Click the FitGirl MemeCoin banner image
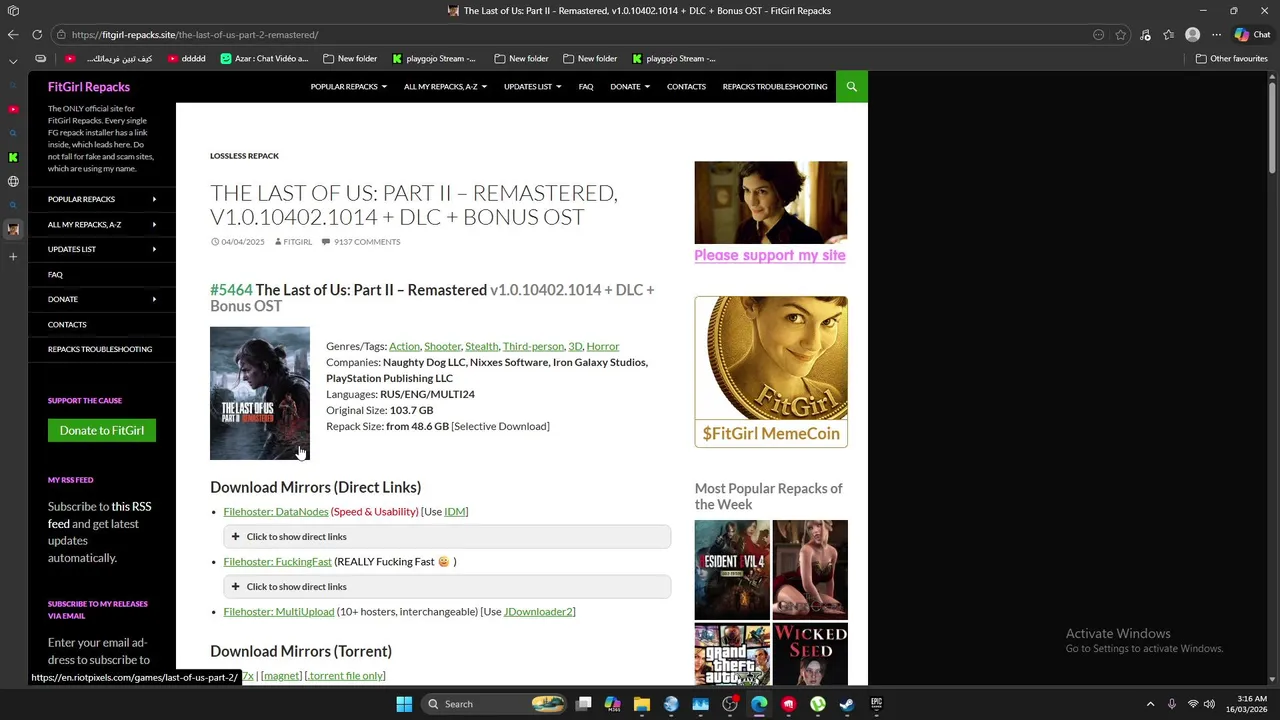 pyautogui.click(x=771, y=372)
